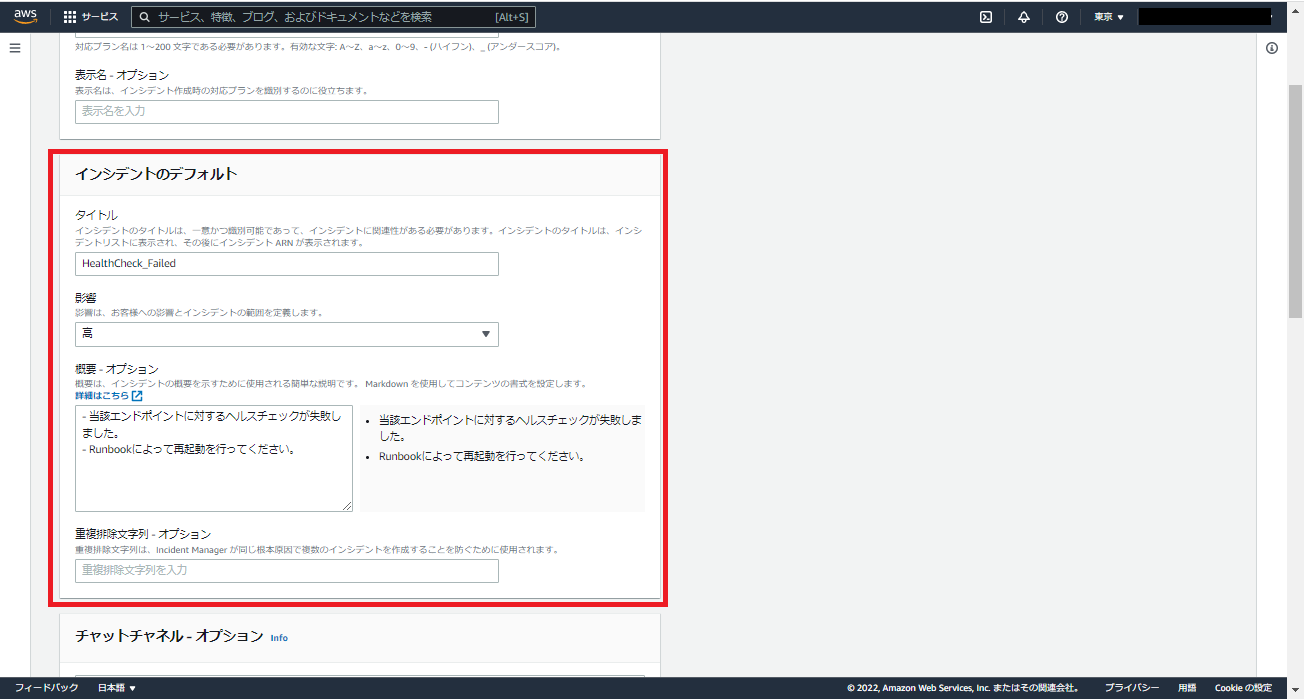The width and height of the screenshot is (1304, 699).
Task: Open the サービス grid menu
Action: point(90,17)
